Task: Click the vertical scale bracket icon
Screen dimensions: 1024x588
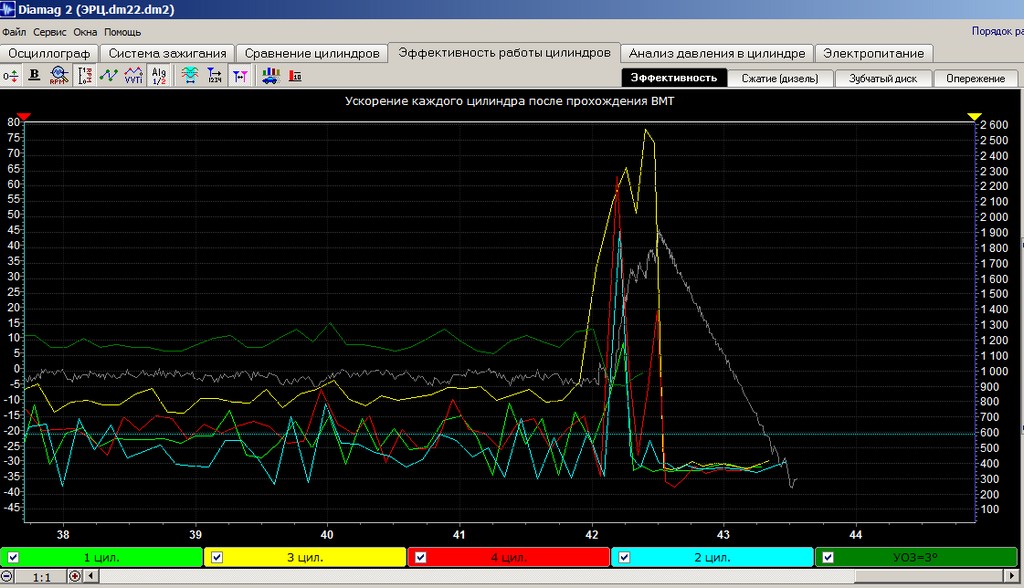Action: 85,76
